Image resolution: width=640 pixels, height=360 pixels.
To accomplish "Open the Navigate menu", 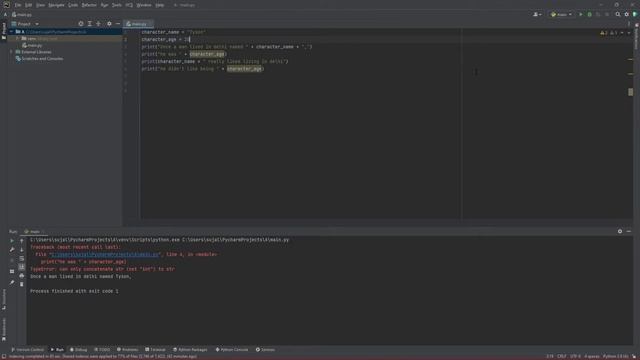I will coord(56,5).
